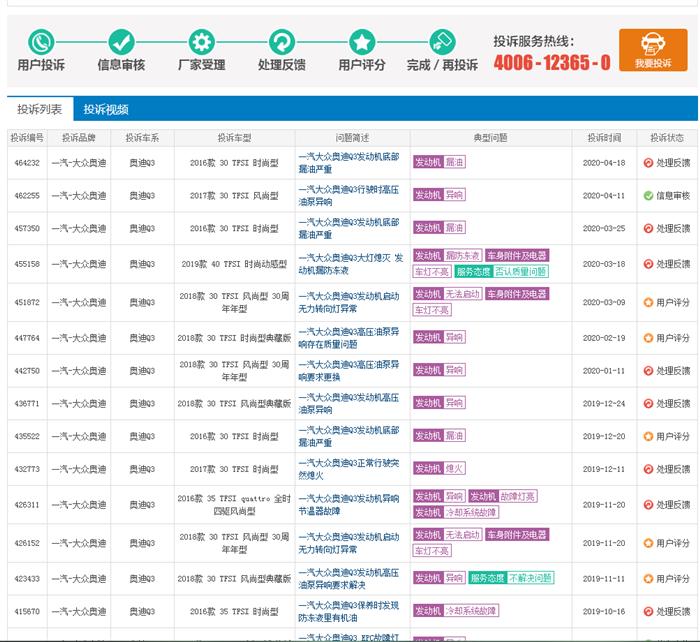The image size is (700, 642).
Task: Click 发动机 故障灯亮 tag in row 426311
Action: tap(503, 496)
